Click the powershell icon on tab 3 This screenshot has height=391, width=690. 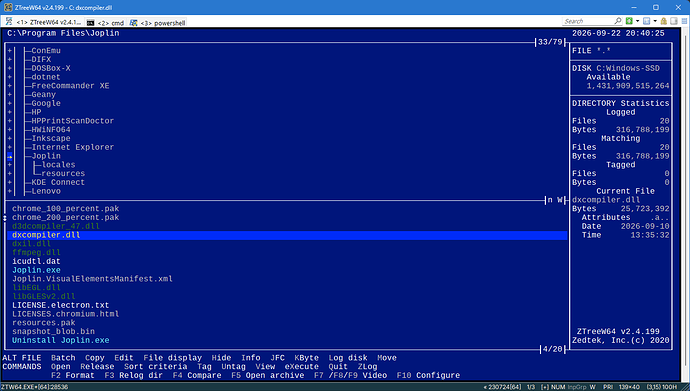(134, 22)
